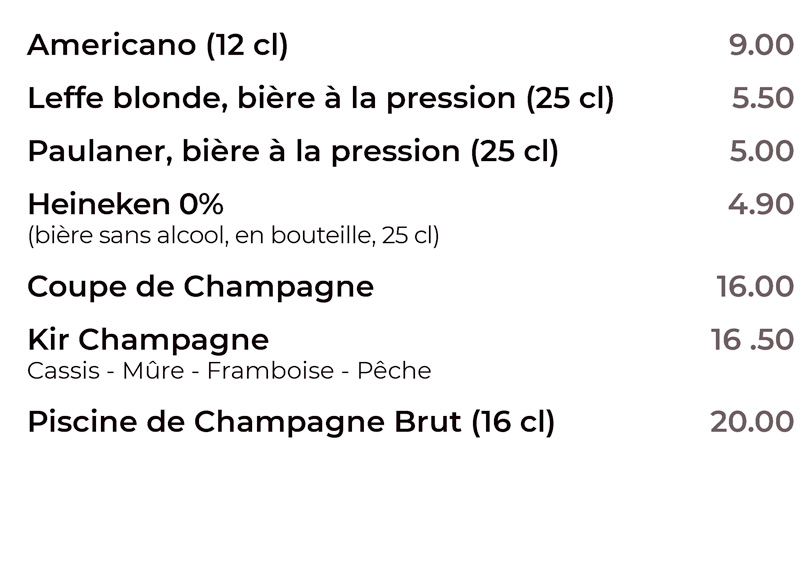Choose Leffe blonde, bière à la pression

click(x=320, y=98)
